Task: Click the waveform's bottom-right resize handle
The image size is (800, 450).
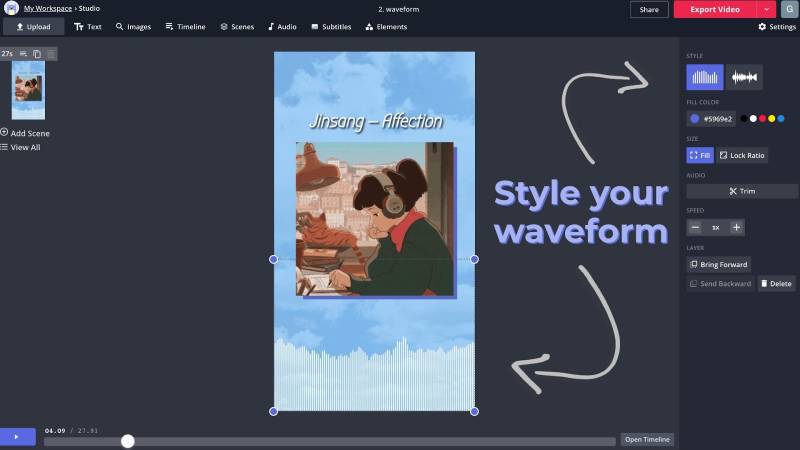Action: pos(474,411)
